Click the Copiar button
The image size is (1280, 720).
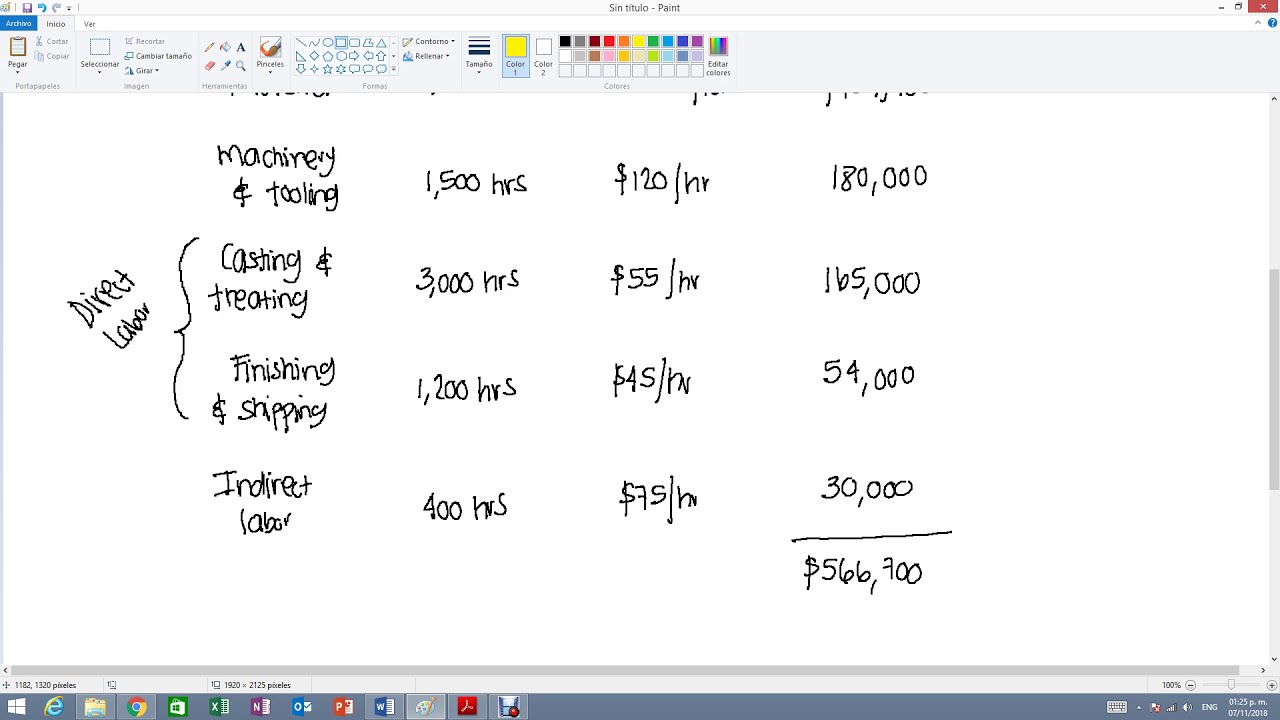coord(52,56)
